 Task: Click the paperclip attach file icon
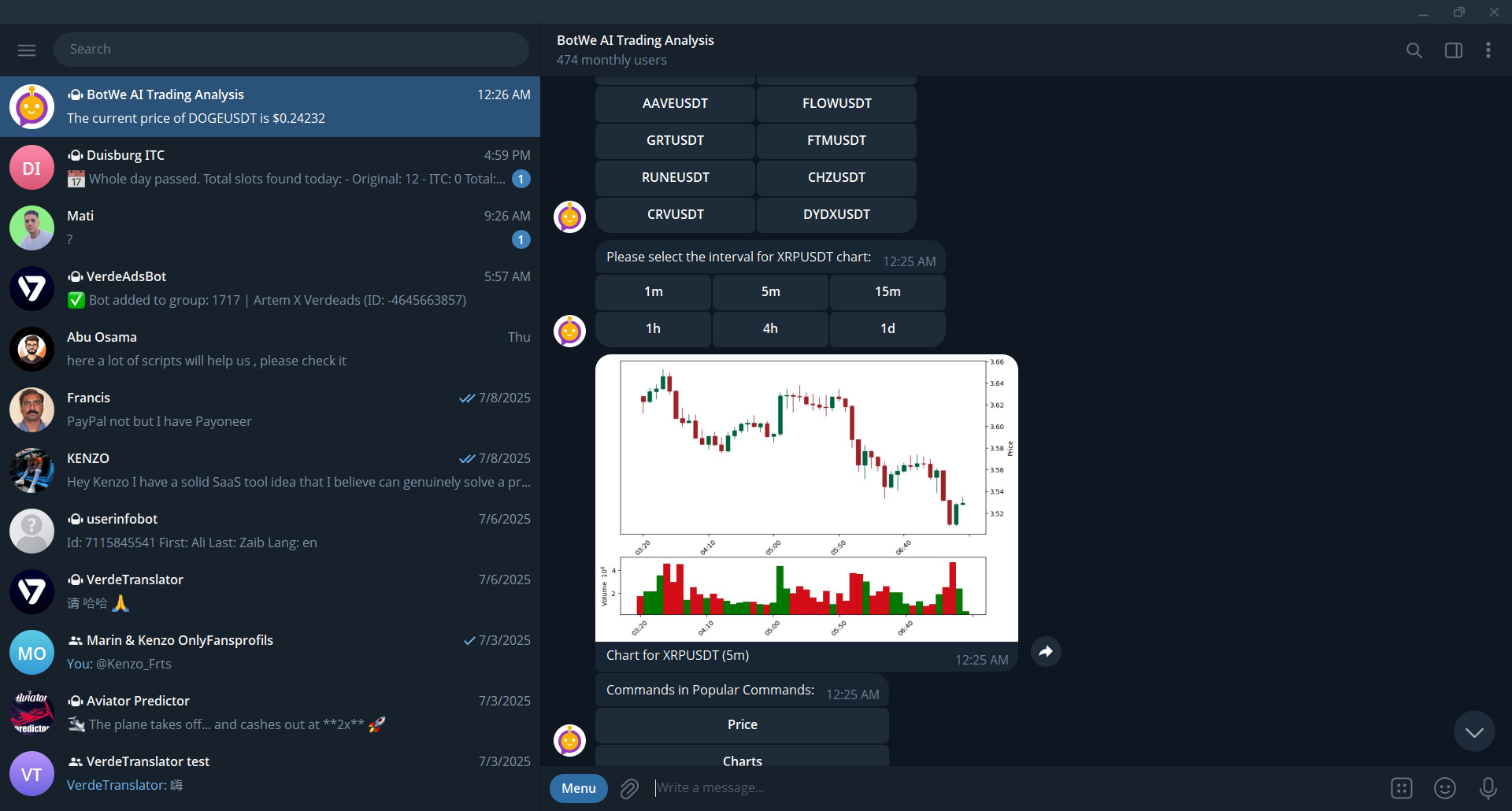(629, 788)
